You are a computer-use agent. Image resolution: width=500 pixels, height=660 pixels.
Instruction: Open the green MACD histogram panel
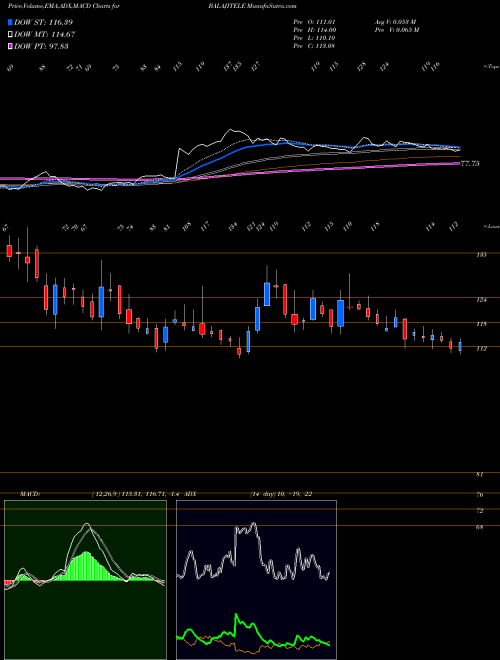(x=85, y=580)
